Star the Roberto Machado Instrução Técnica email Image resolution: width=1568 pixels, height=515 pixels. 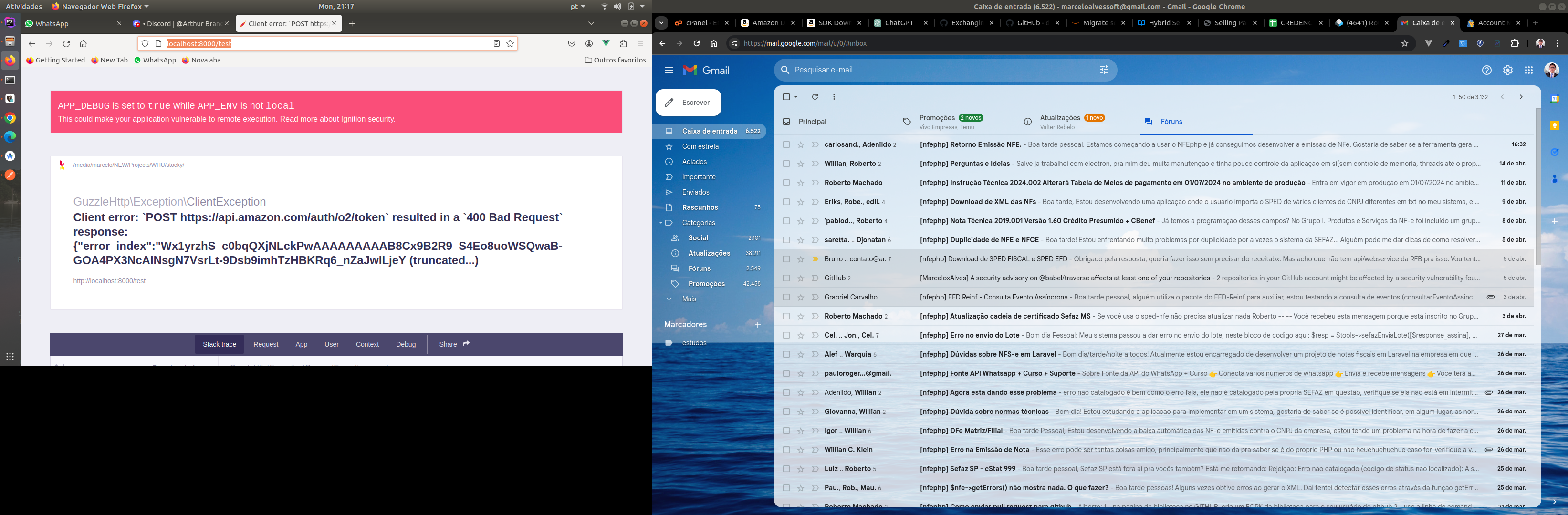[800, 183]
